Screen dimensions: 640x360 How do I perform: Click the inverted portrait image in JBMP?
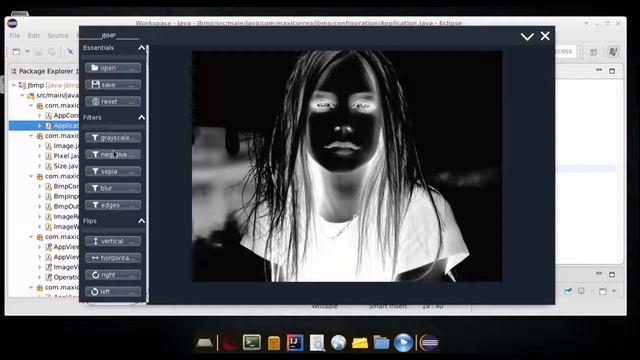point(347,166)
